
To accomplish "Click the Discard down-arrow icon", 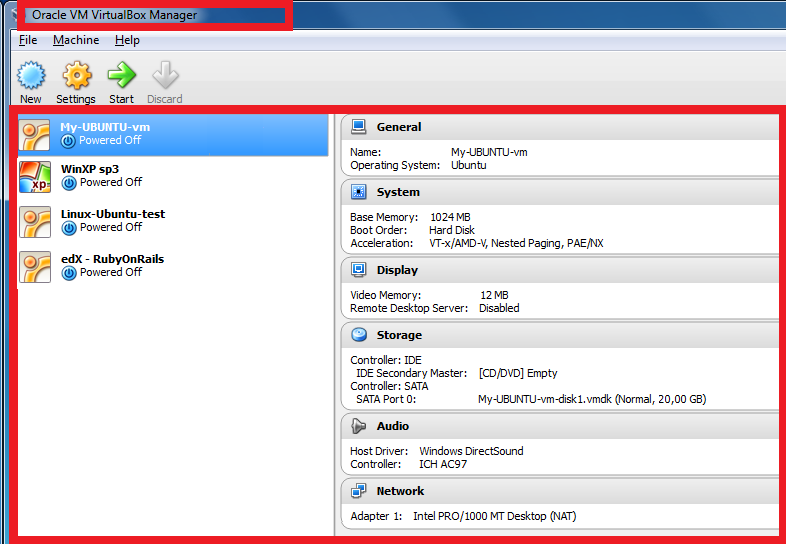I will tap(165, 75).
